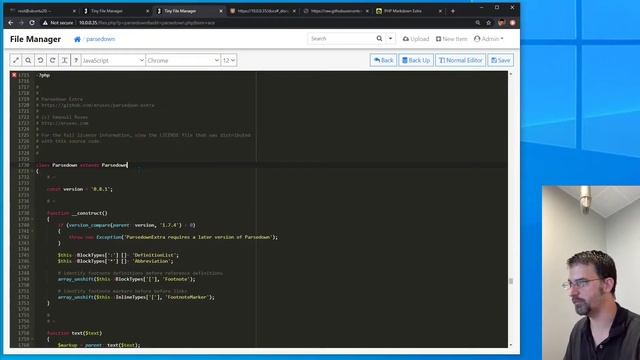Click the Back button
640x360 pixels.
pyautogui.click(x=383, y=60)
